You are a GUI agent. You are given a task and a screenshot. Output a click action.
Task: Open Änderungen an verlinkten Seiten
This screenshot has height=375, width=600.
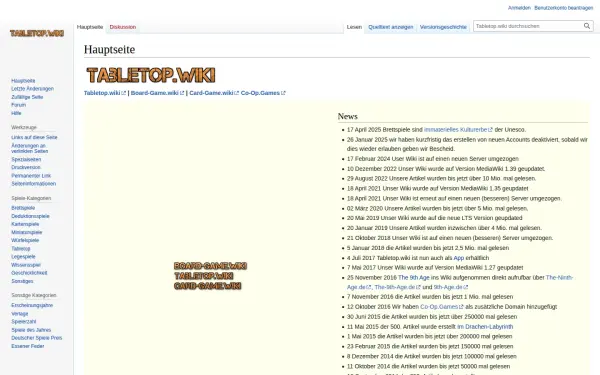click(x=29, y=148)
